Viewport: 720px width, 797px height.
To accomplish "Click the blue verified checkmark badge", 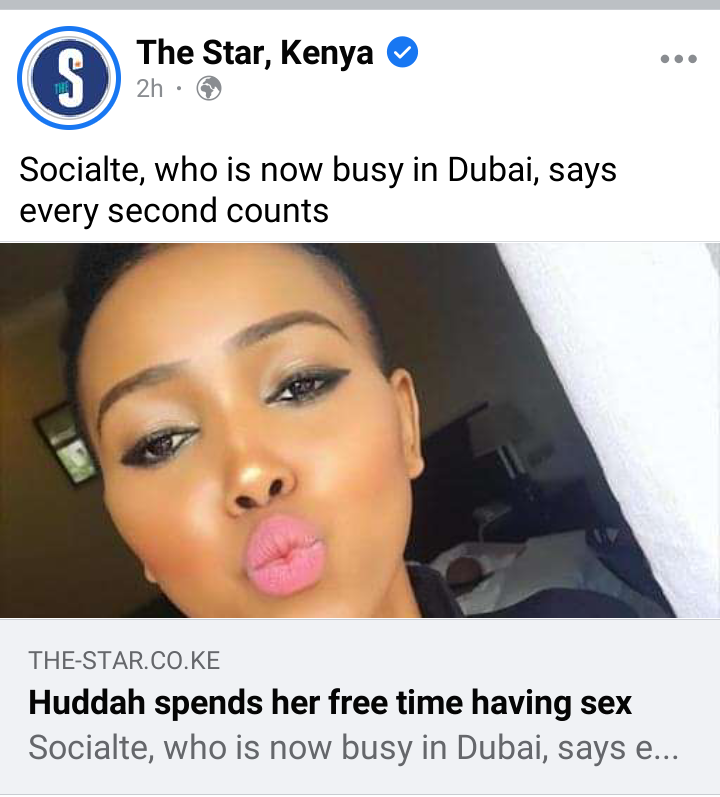I will click(x=402, y=52).
